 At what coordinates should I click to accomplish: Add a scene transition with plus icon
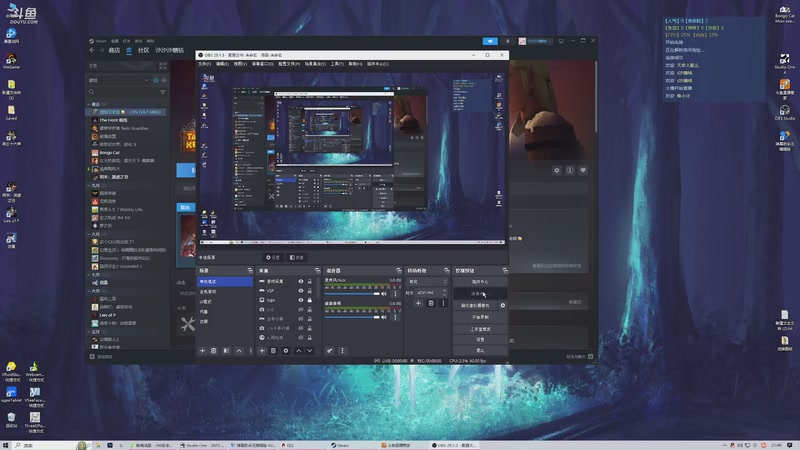click(x=418, y=303)
